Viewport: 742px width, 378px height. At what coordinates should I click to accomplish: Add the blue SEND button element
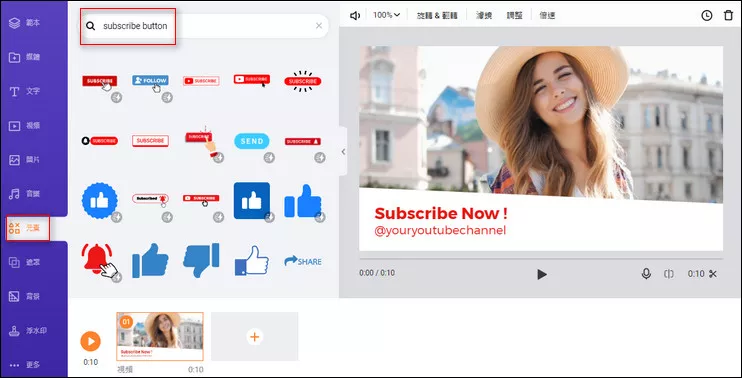tap(252, 141)
